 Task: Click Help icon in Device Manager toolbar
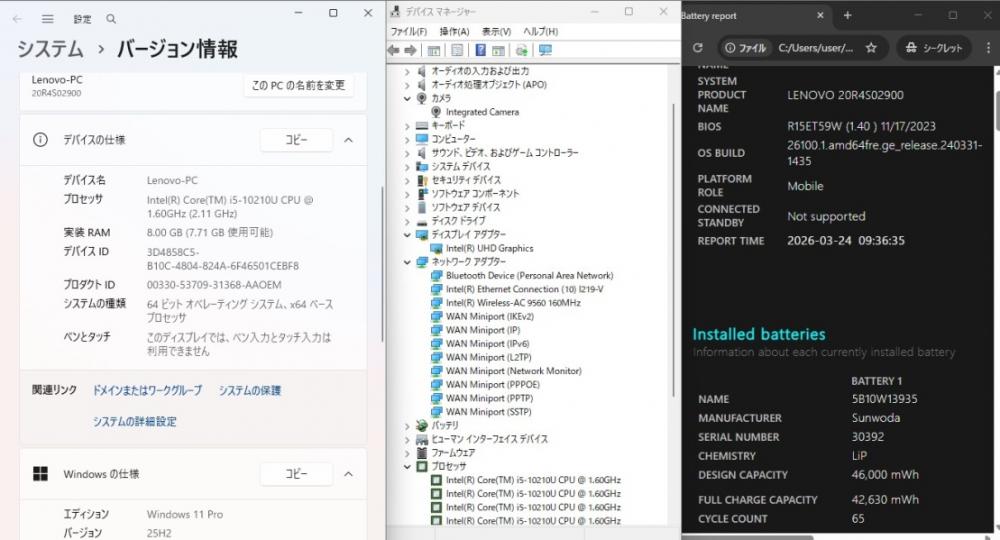pyautogui.click(x=480, y=50)
